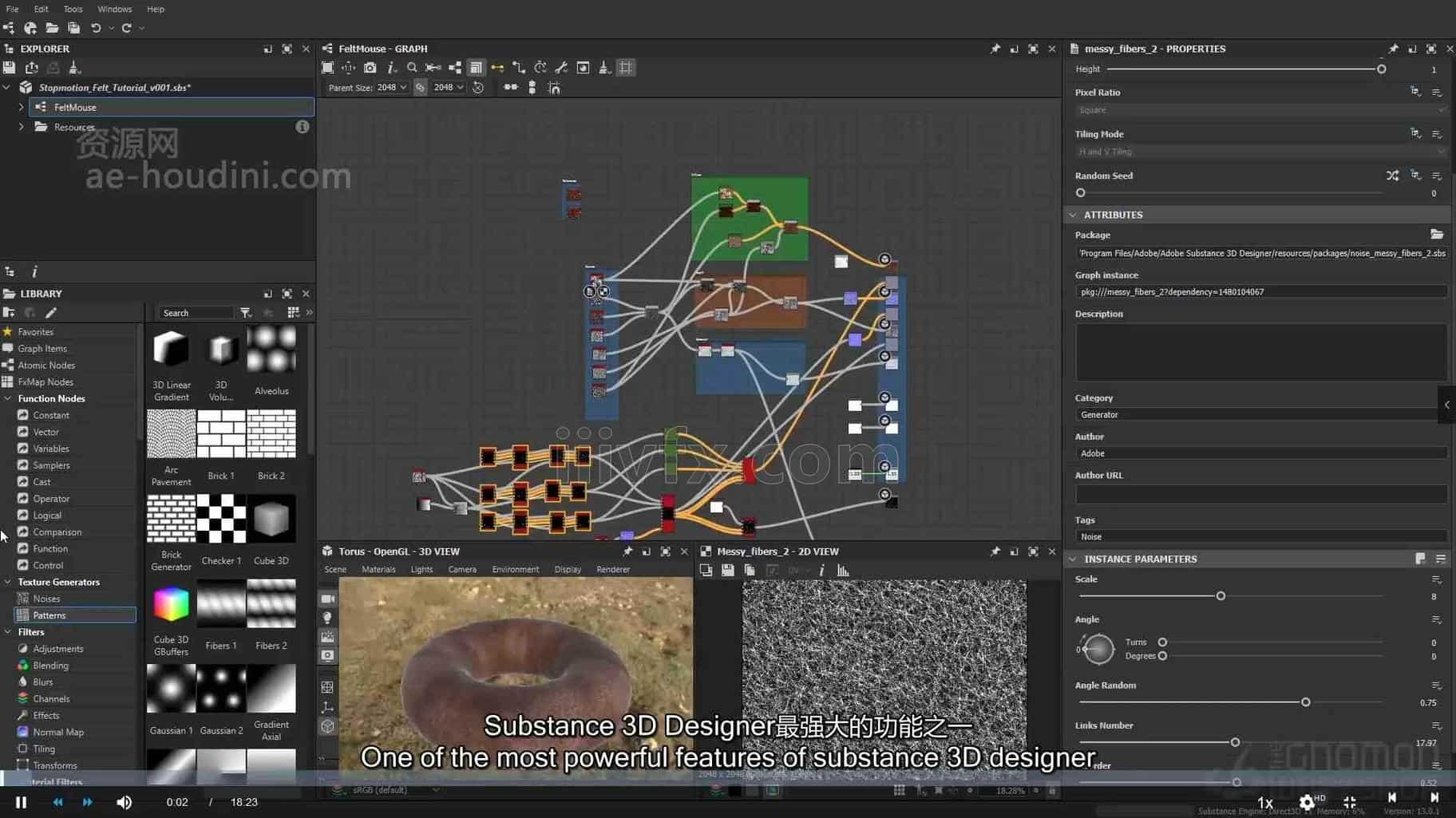Open the File menu
Image resolution: width=1456 pixels, height=818 pixels.
point(13,9)
